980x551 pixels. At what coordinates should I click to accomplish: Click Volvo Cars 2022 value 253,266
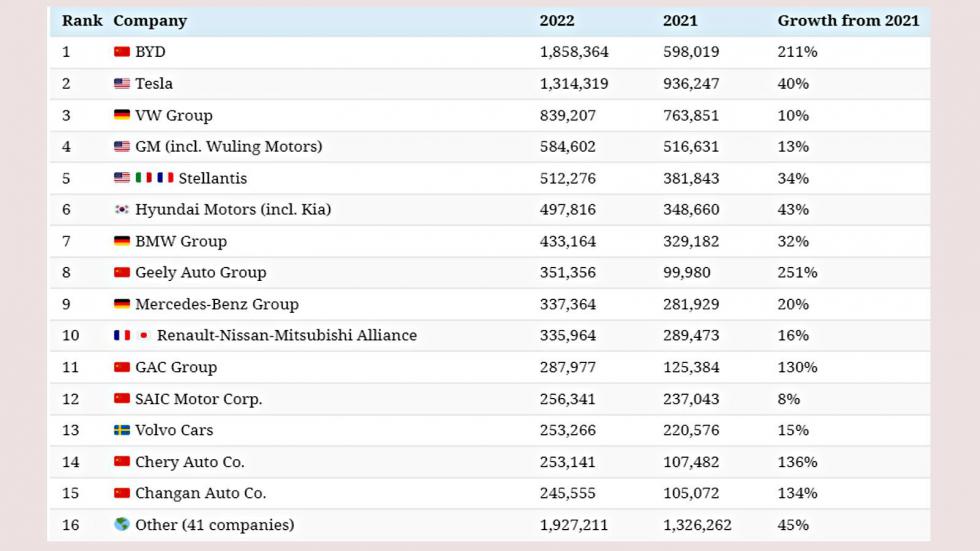pyautogui.click(x=568, y=430)
